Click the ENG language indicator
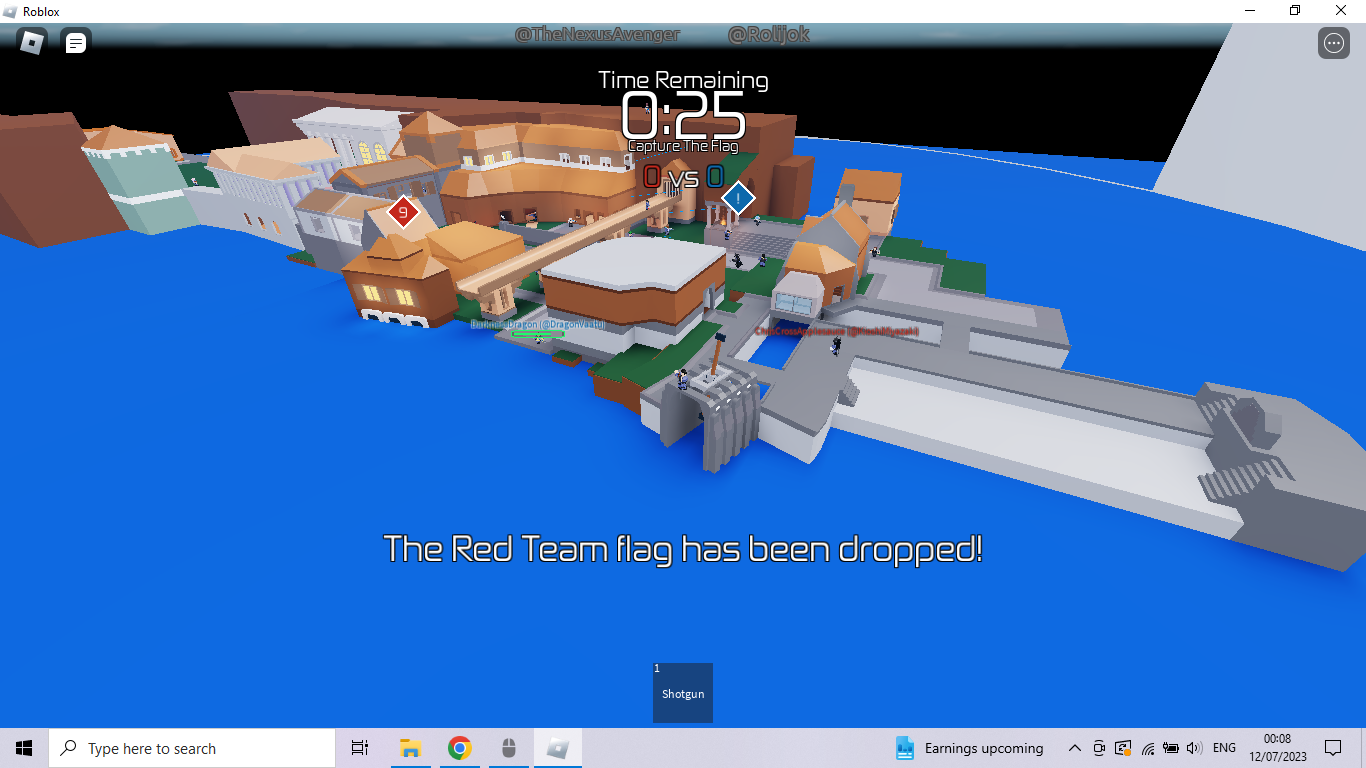This screenshot has height=768, width=1366. [x=1224, y=748]
